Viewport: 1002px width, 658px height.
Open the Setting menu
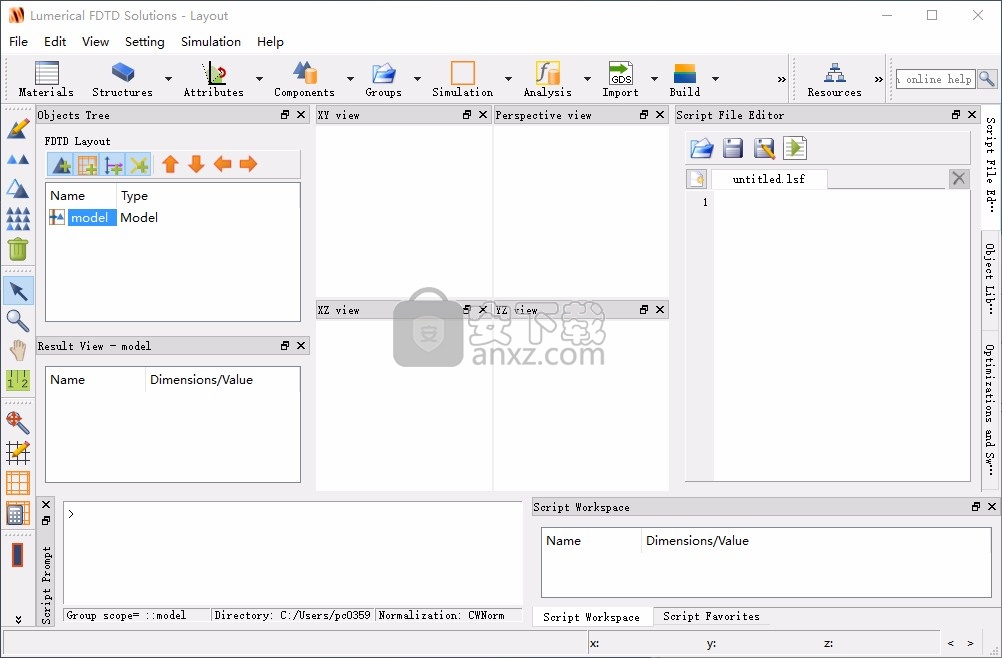tap(144, 42)
